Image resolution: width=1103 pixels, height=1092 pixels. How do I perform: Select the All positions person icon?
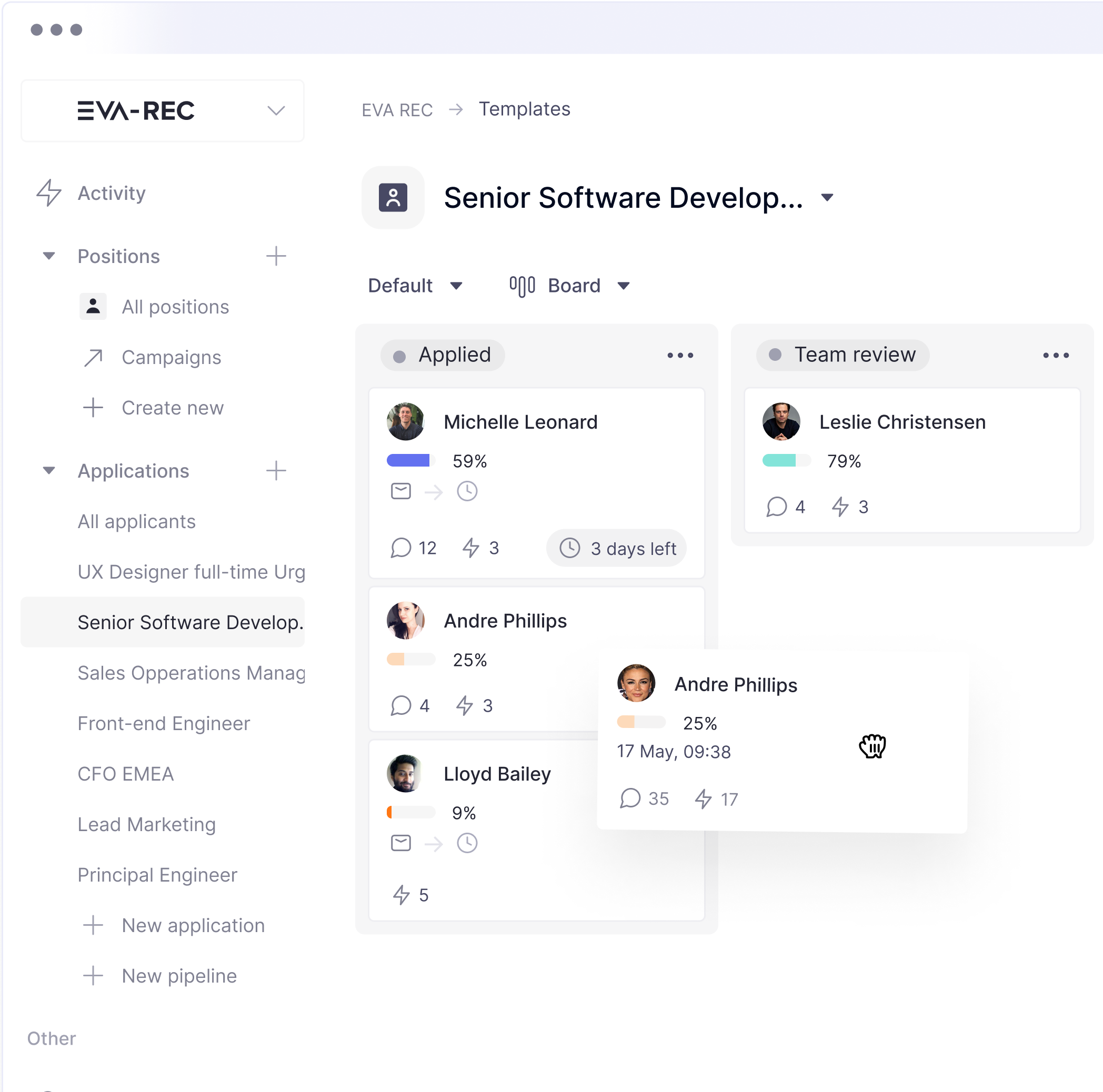click(93, 306)
